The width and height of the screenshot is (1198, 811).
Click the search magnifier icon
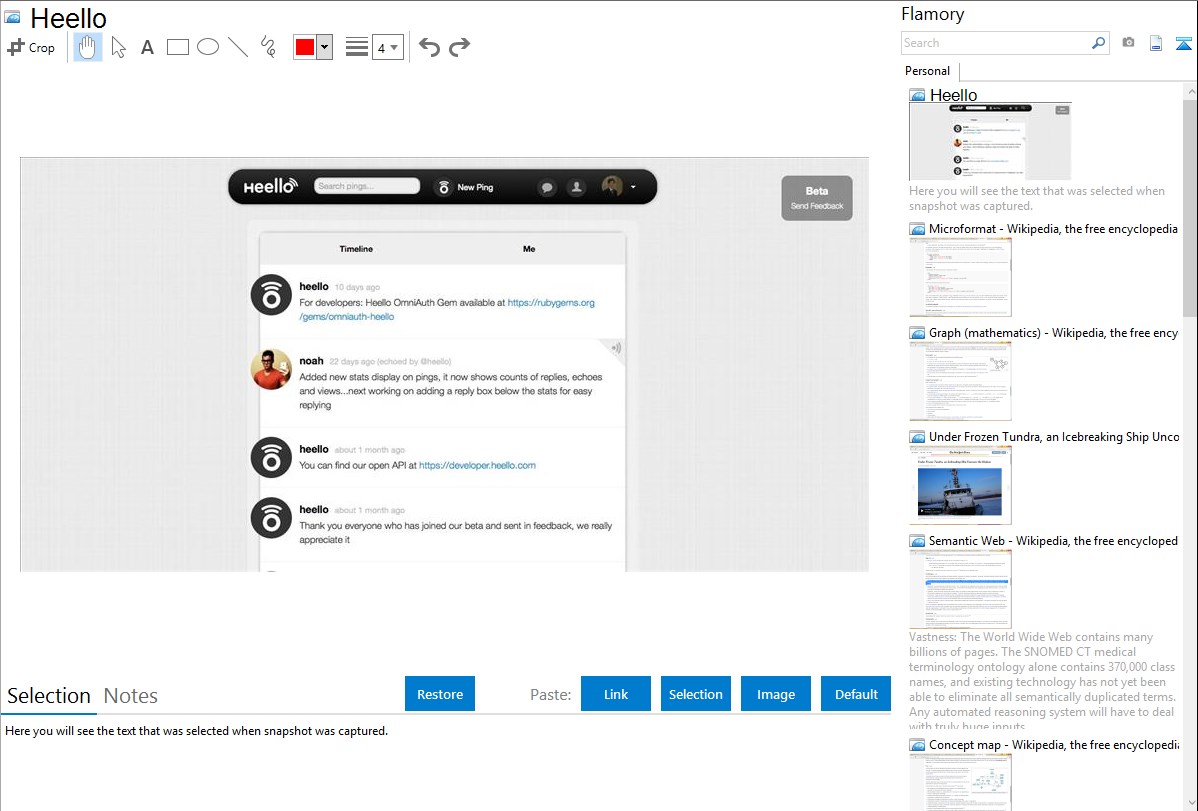point(1099,43)
